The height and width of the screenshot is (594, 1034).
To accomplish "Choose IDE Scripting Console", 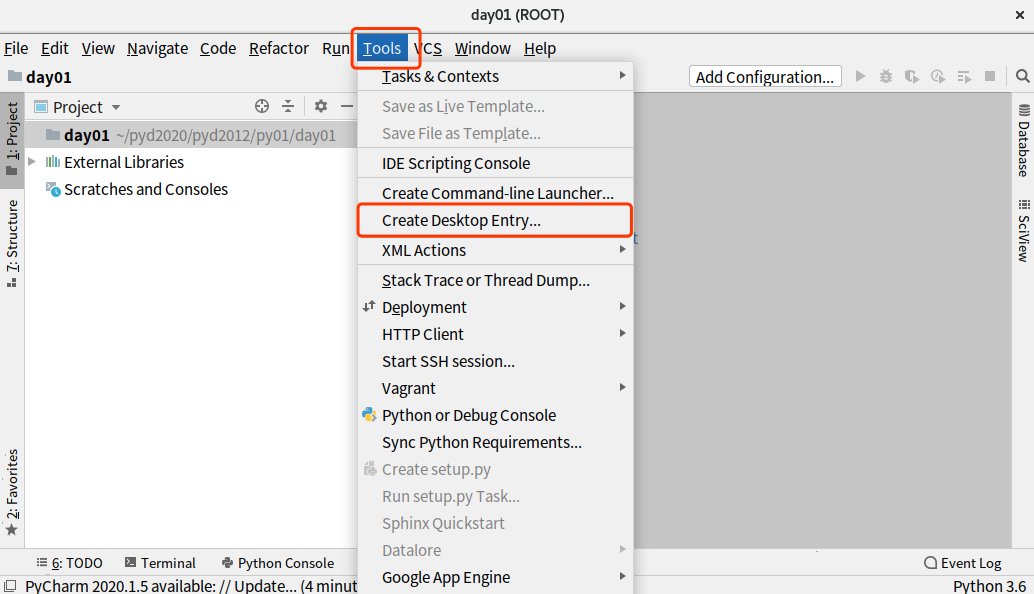I will click(495, 163).
